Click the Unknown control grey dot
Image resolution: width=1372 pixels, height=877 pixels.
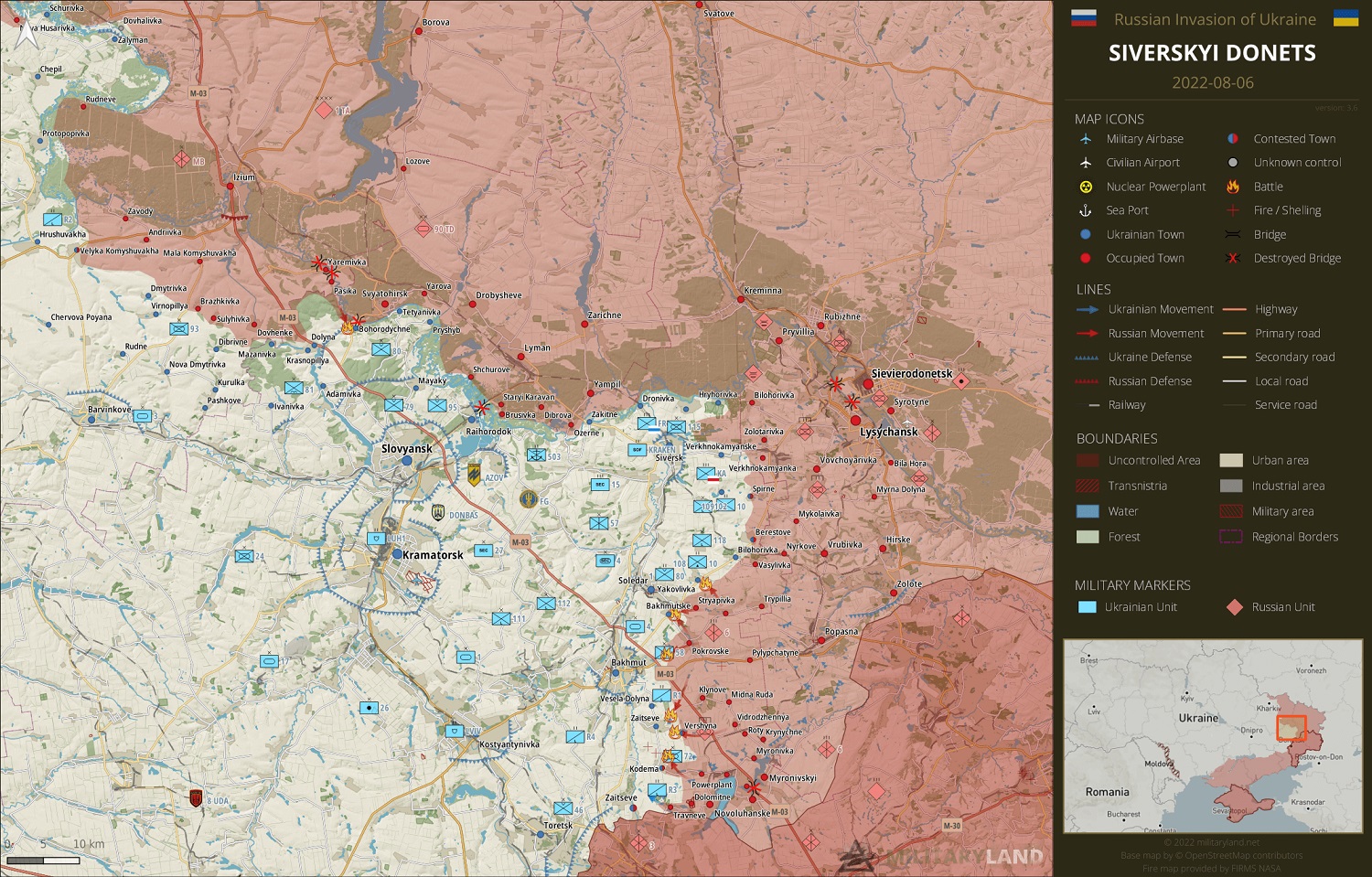click(x=1233, y=163)
